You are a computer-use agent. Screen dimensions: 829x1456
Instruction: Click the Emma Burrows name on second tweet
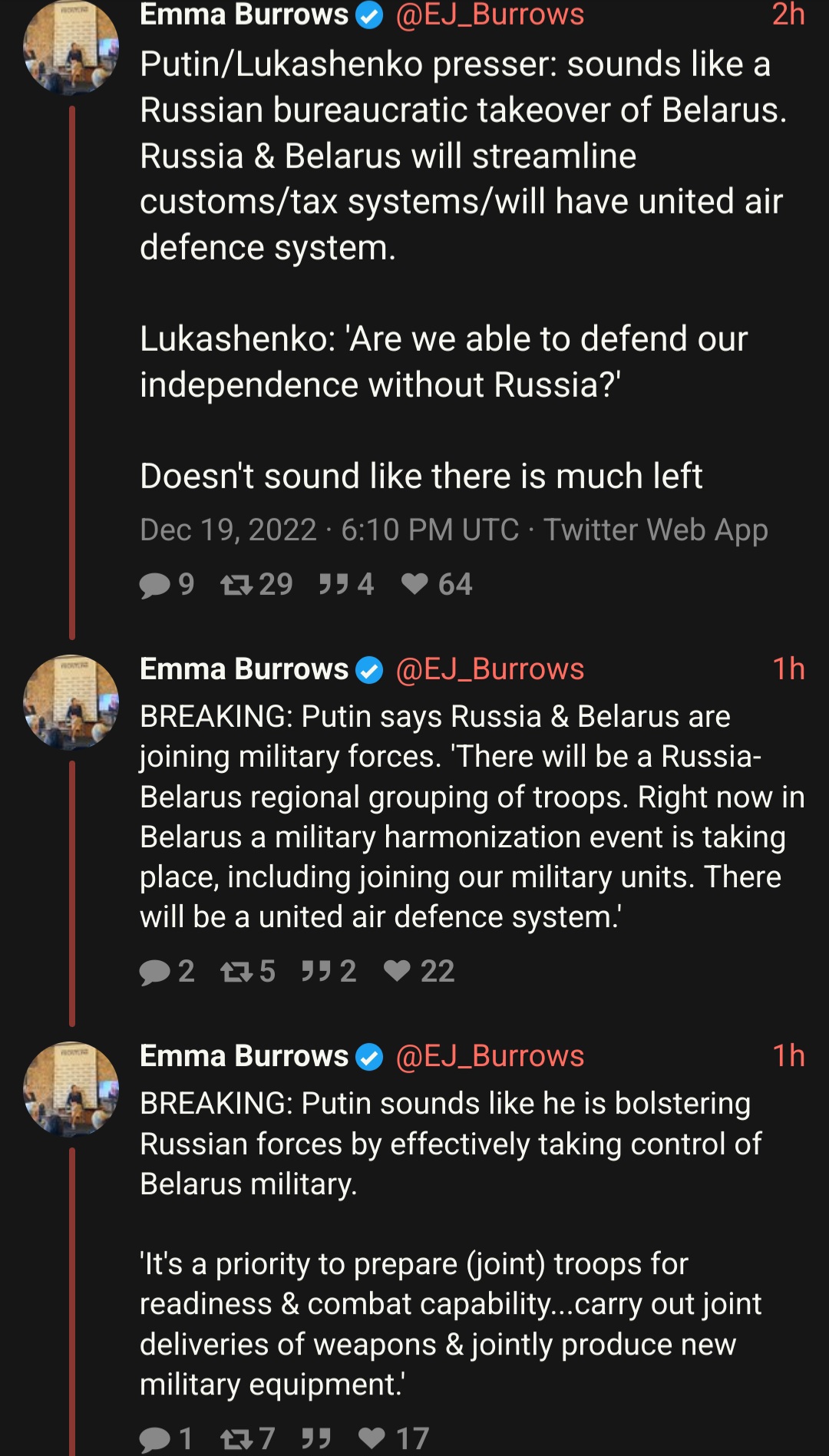click(x=244, y=669)
